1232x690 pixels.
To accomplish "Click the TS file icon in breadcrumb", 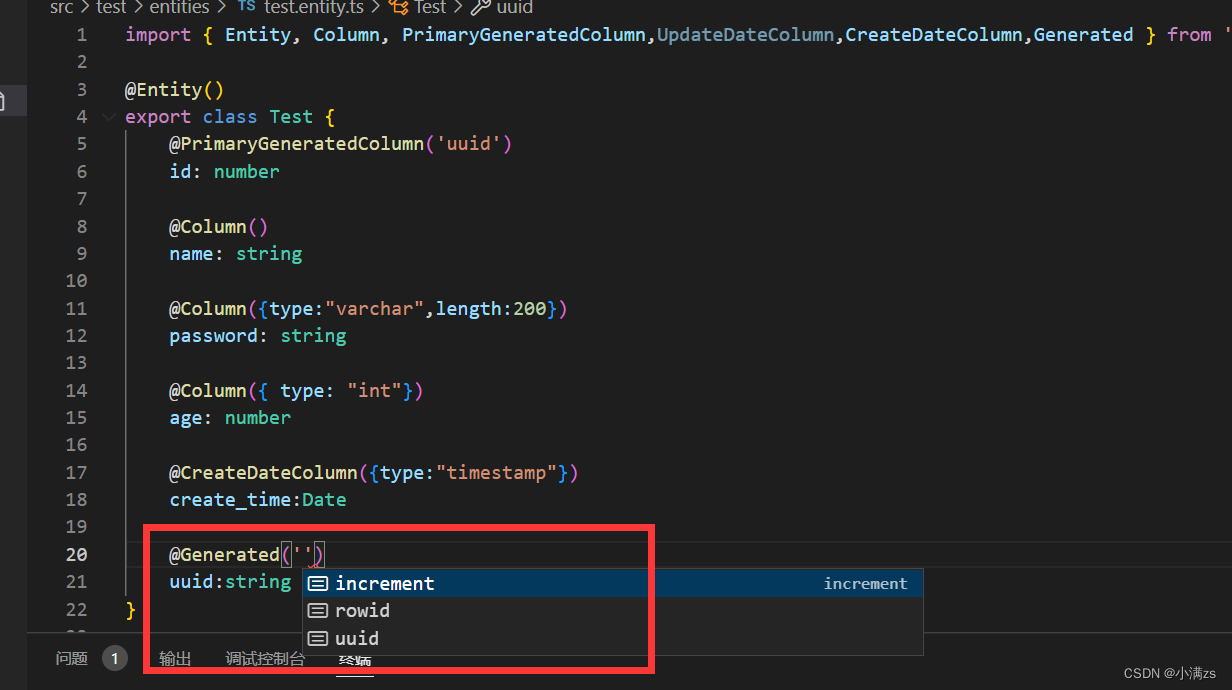I will coord(246,7).
